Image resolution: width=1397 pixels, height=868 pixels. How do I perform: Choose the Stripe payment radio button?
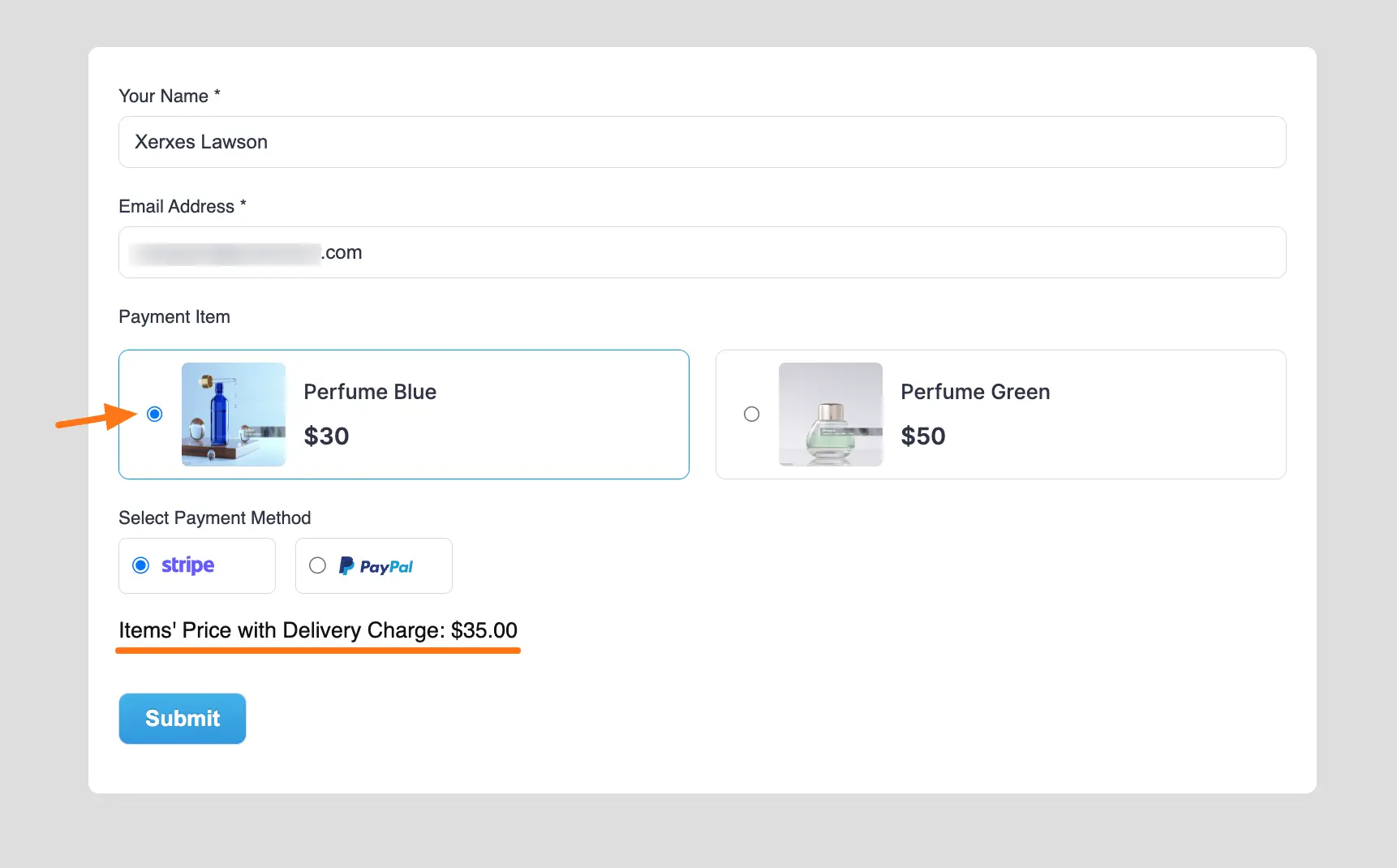click(x=141, y=565)
